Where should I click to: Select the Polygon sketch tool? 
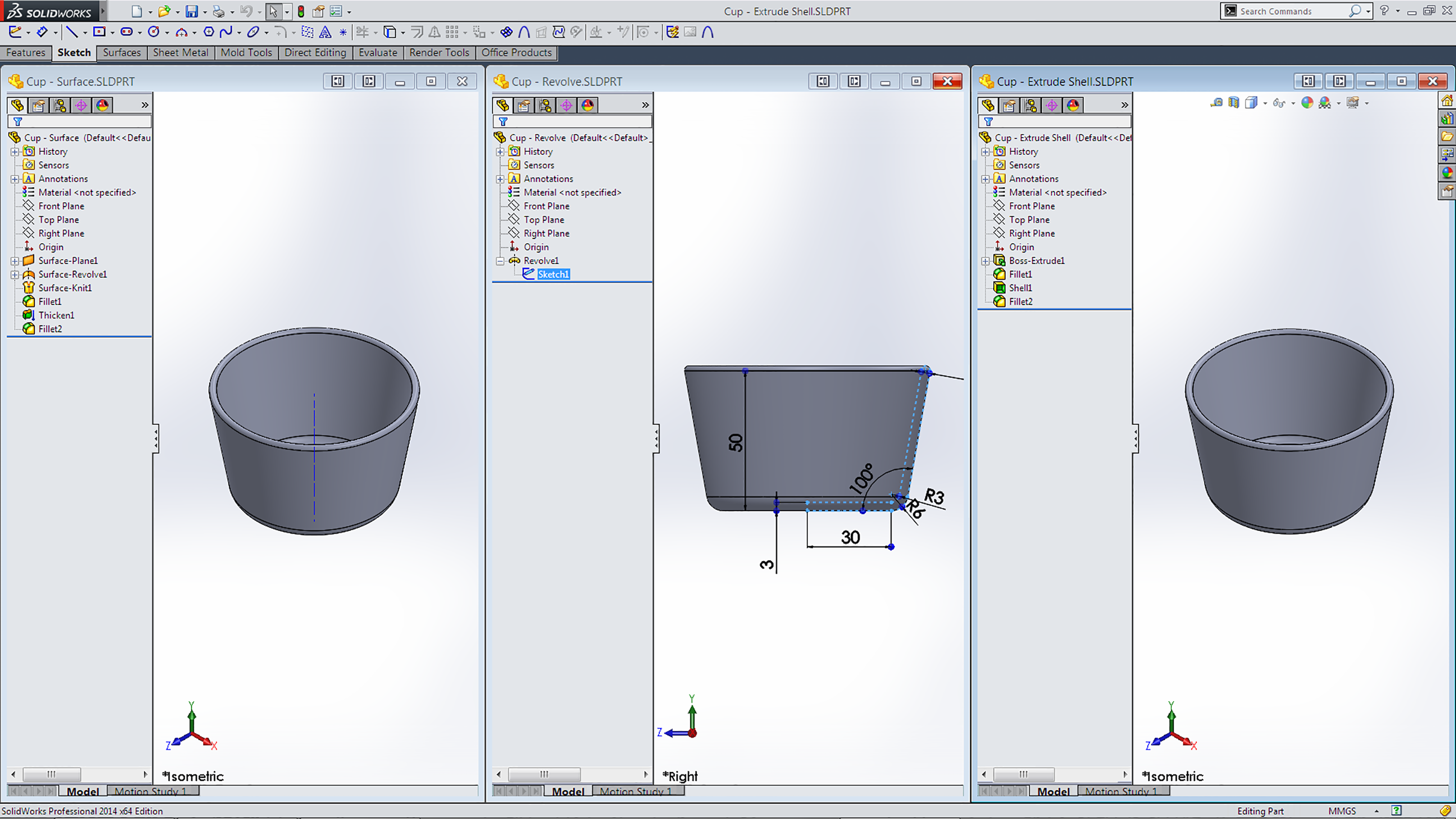click(x=208, y=32)
